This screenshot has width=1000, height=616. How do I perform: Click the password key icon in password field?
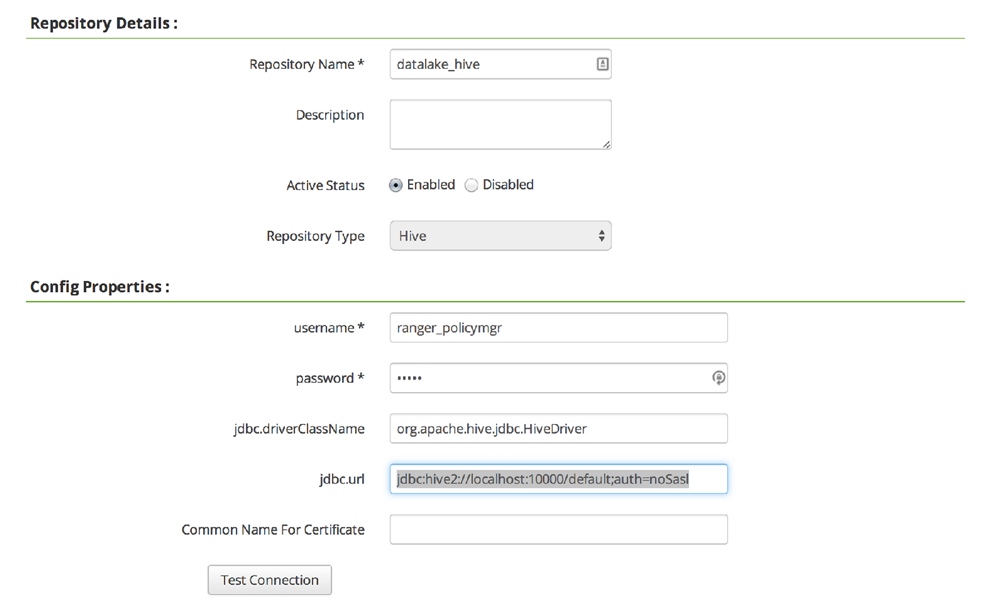click(x=718, y=378)
